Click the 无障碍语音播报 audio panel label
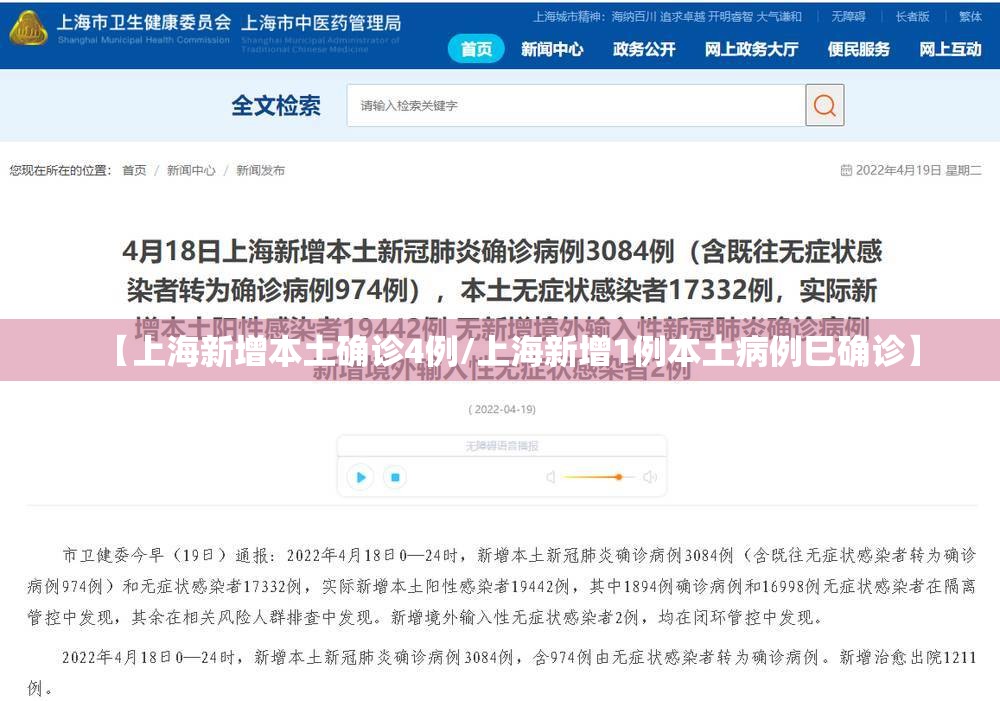The height and width of the screenshot is (701, 1000). [x=502, y=446]
